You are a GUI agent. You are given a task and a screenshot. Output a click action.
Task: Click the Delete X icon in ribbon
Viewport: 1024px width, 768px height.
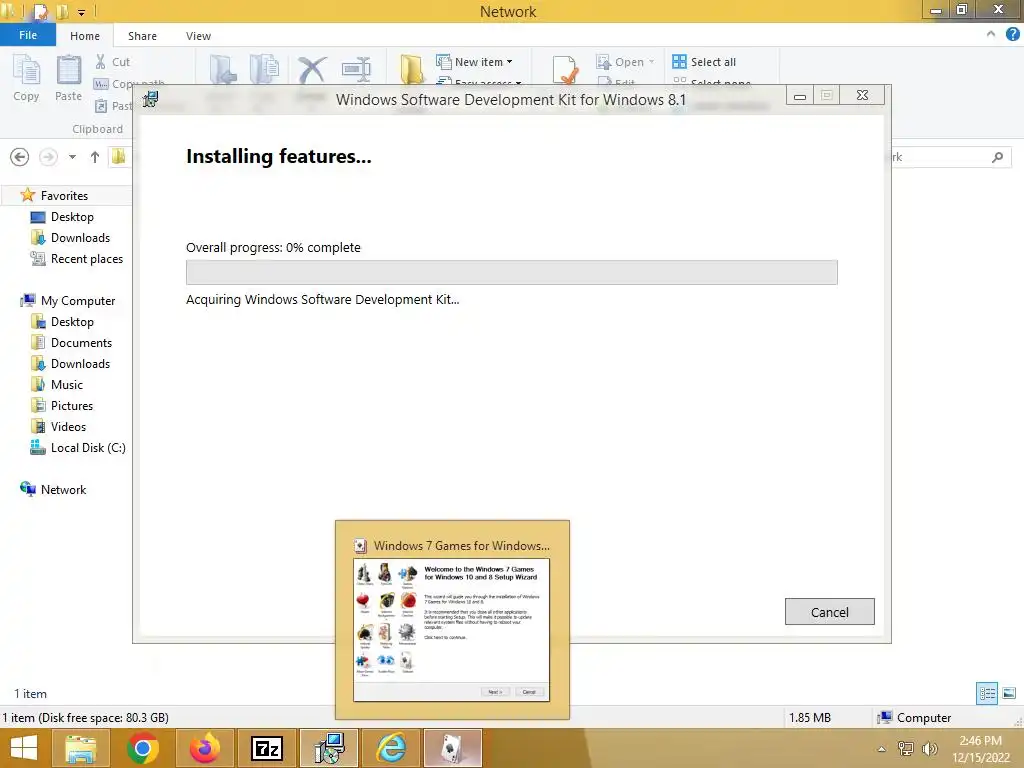tap(312, 70)
